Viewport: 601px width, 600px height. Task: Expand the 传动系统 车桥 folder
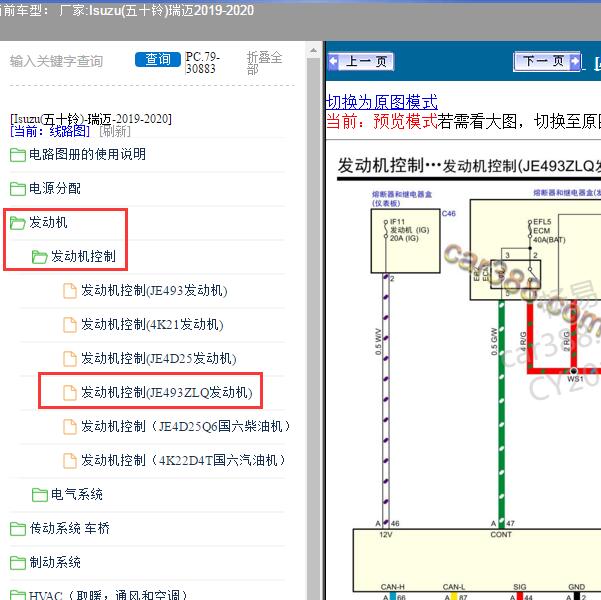pyautogui.click(x=69, y=528)
